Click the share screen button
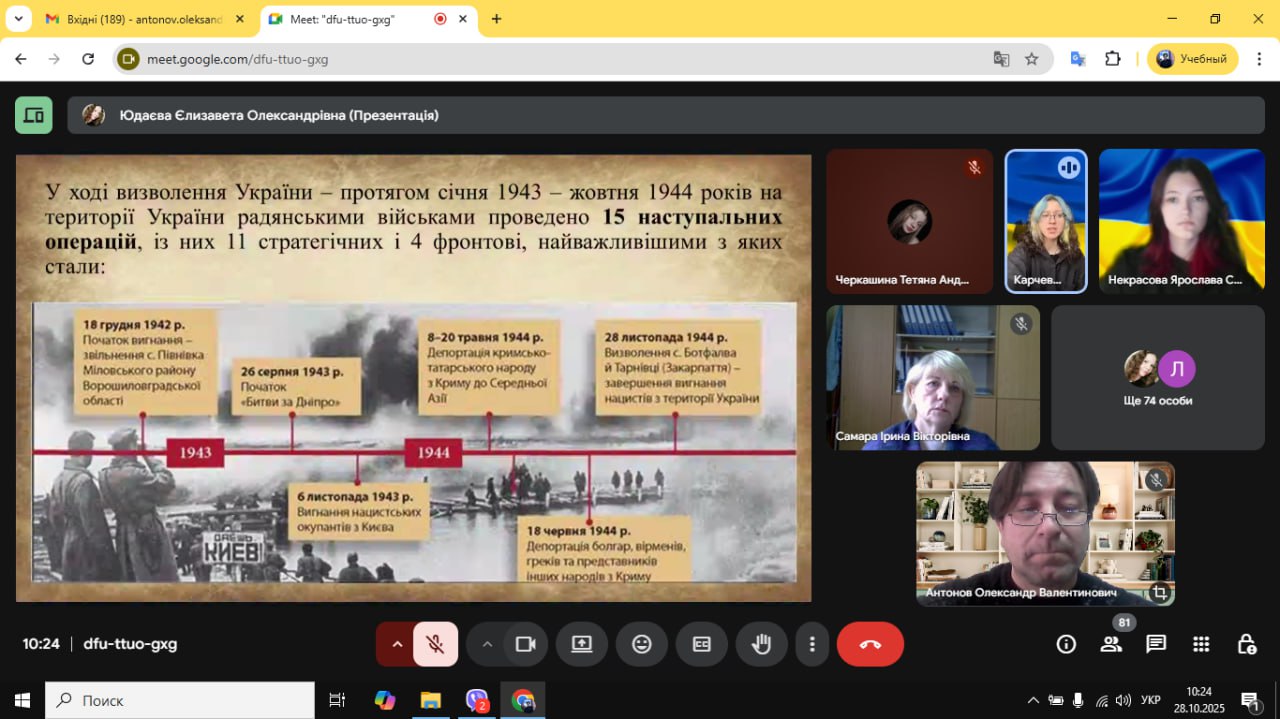The width and height of the screenshot is (1280, 719). click(x=582, y=644)
